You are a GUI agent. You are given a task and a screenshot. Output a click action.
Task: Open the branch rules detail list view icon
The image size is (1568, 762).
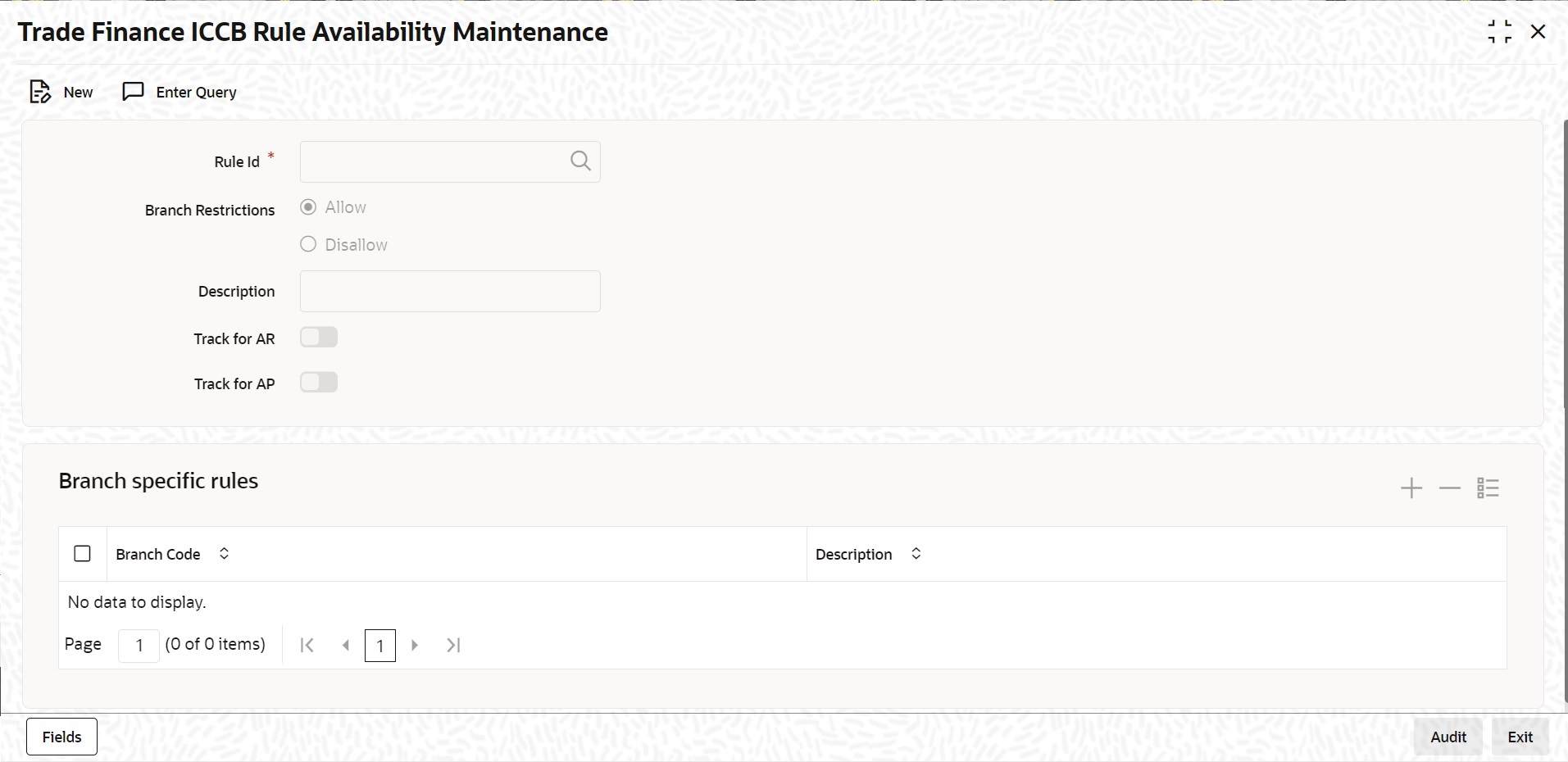pyautogui.click(x=1488, y=488)
